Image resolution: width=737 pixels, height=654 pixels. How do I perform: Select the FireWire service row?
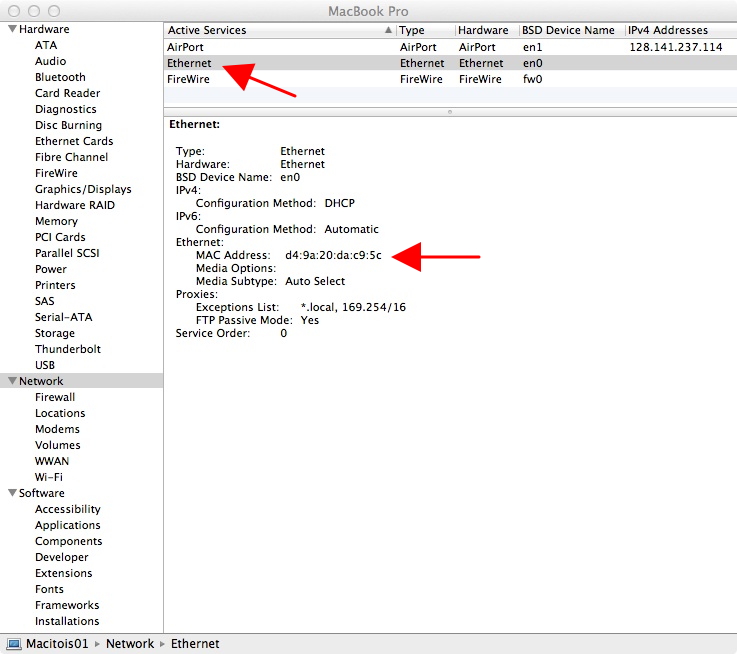(450, 79)
